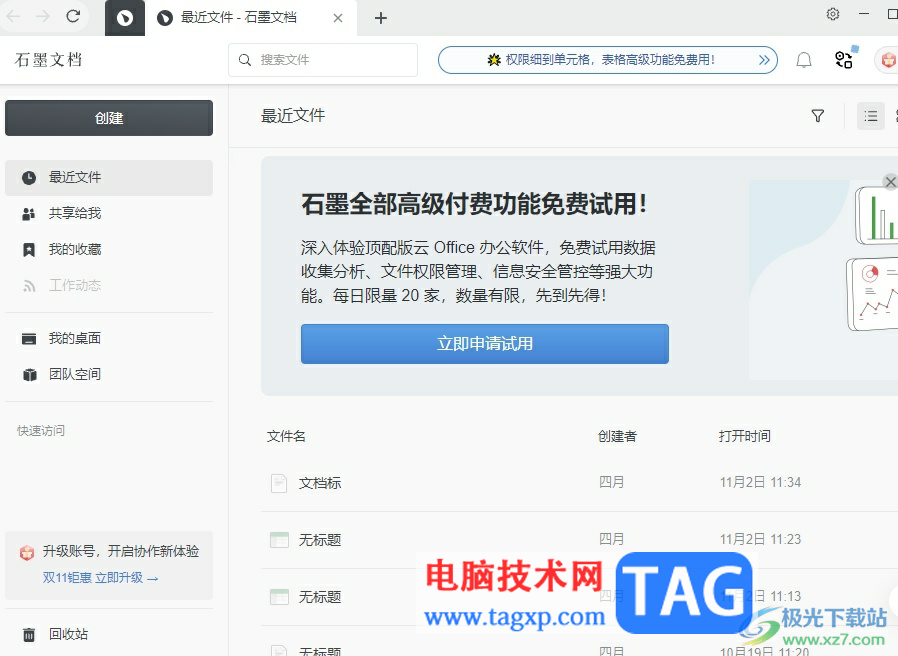
Task: Switch to the 最近文件 - 石墨文档 tab
Action: point(239,18)
